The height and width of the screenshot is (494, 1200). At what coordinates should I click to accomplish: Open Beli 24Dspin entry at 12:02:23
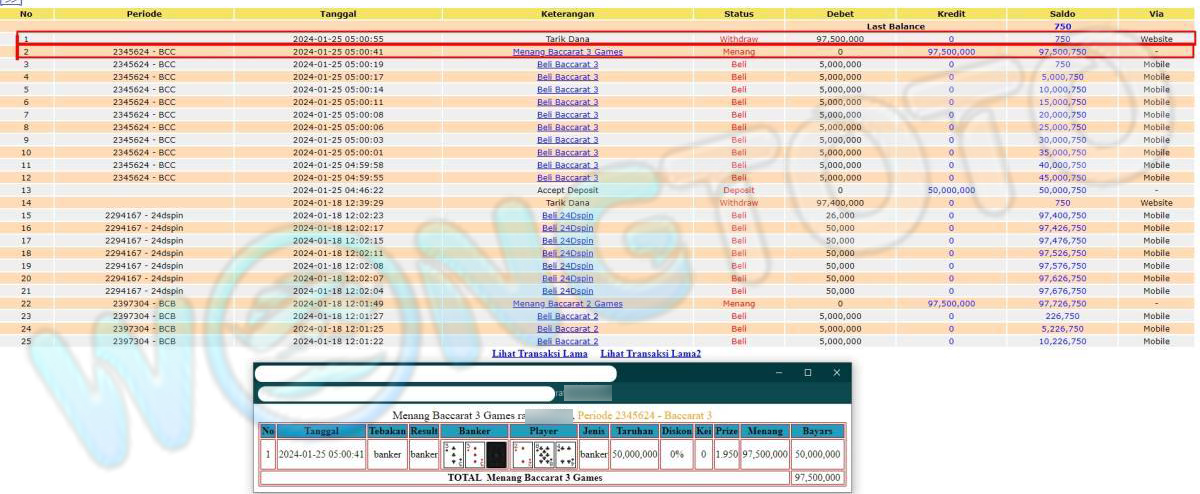point(567,215)
